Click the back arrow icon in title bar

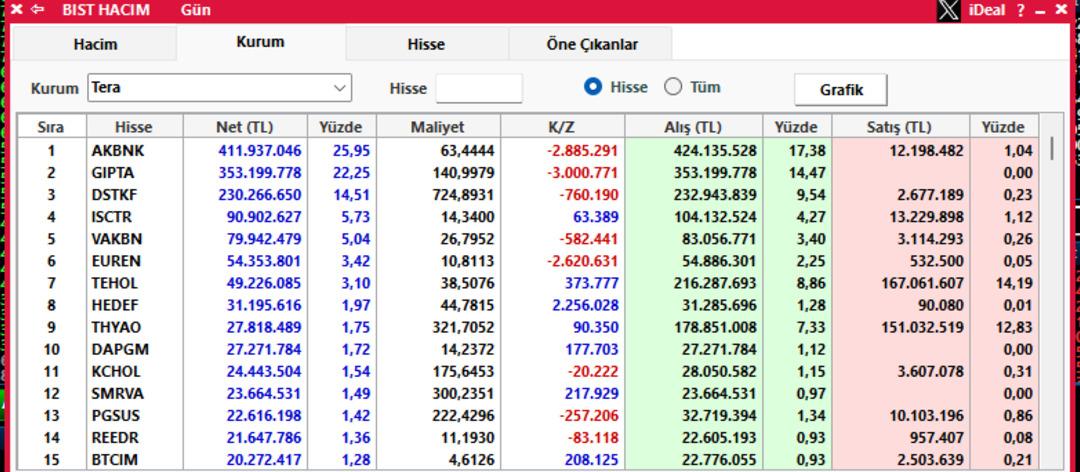pos(38,10)
